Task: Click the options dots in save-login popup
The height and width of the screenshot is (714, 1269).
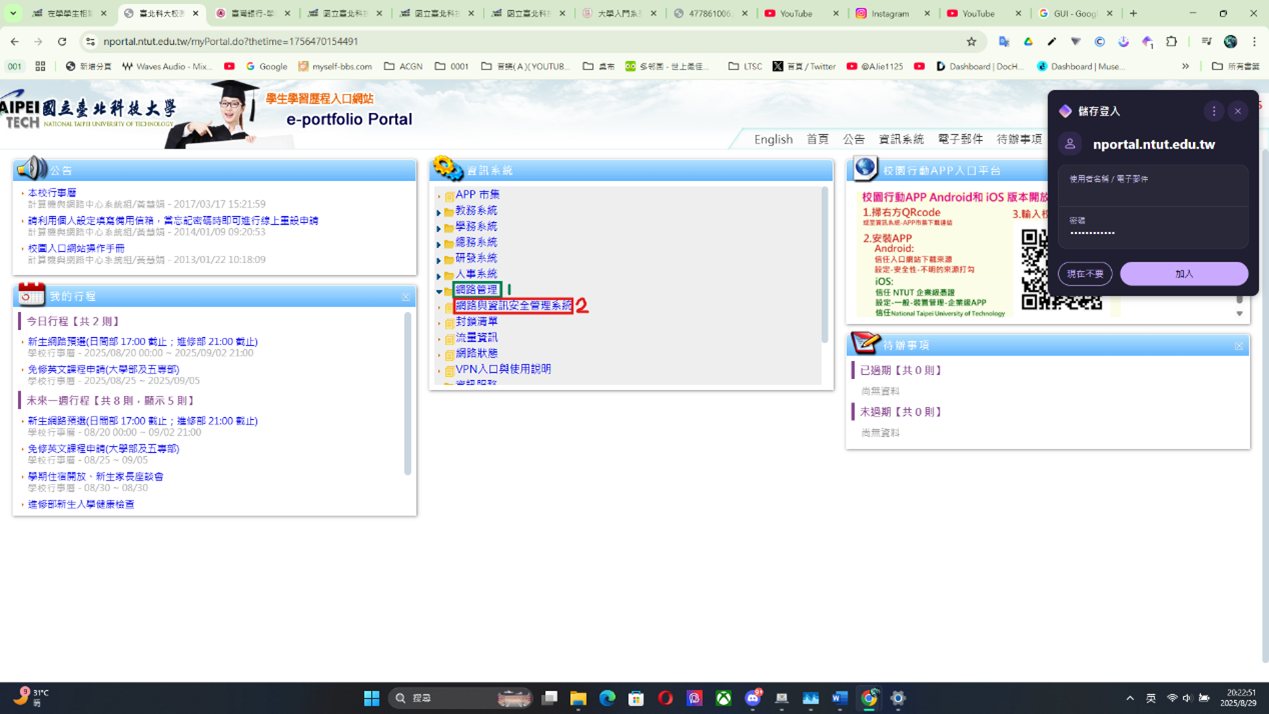Action: tap(1214, 111)
